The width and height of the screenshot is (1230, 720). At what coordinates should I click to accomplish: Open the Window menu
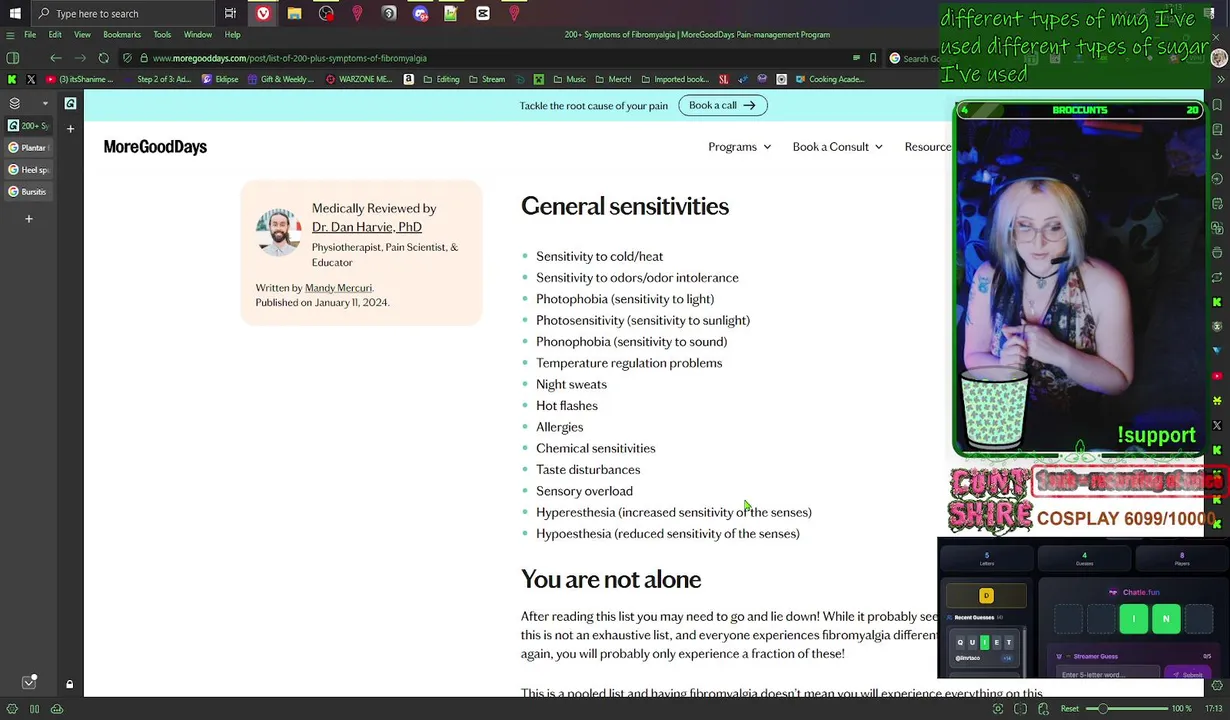(x=197, y=35)
